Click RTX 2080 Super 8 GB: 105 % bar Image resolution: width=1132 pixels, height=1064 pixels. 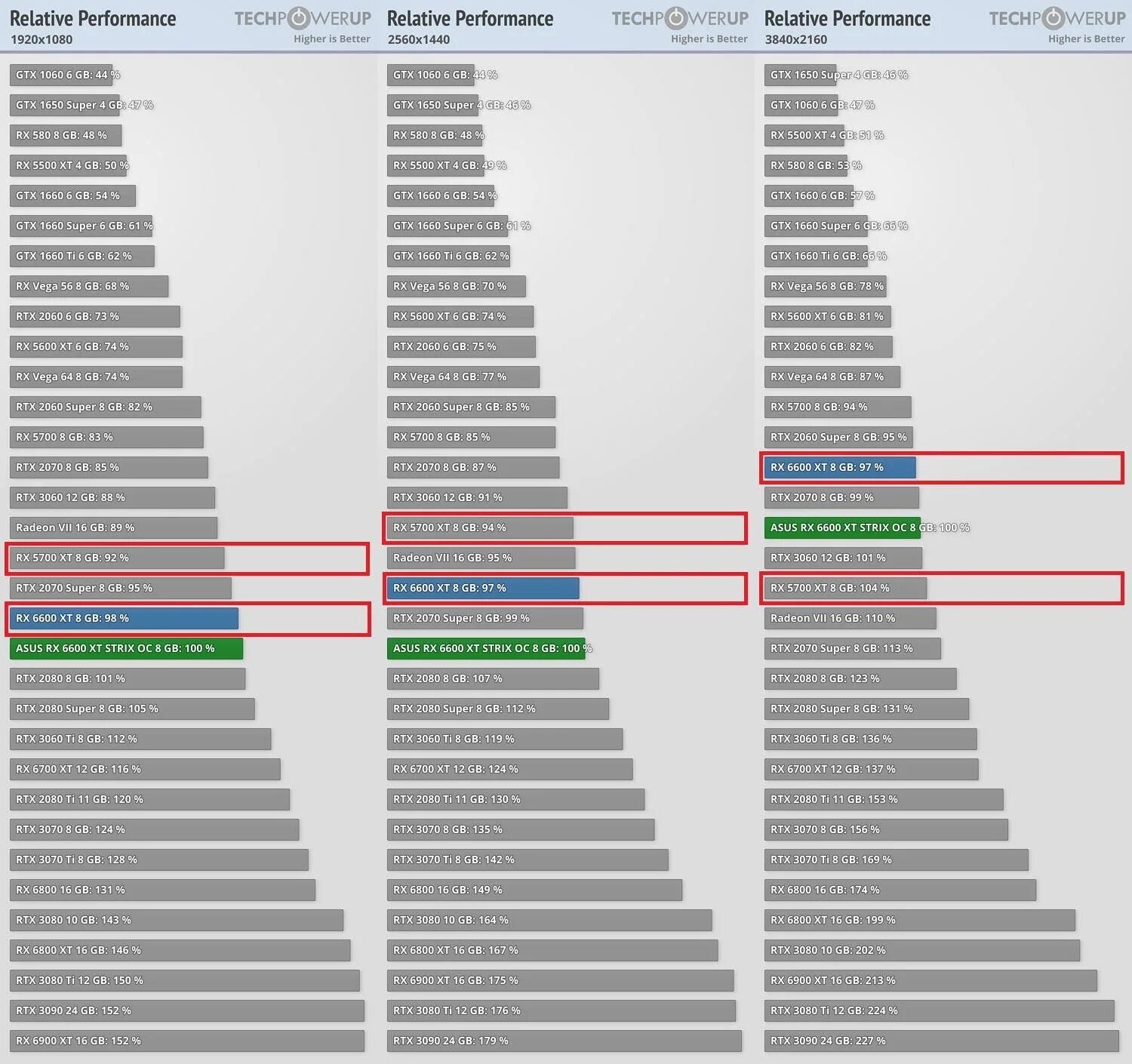(x=132, y=709)
